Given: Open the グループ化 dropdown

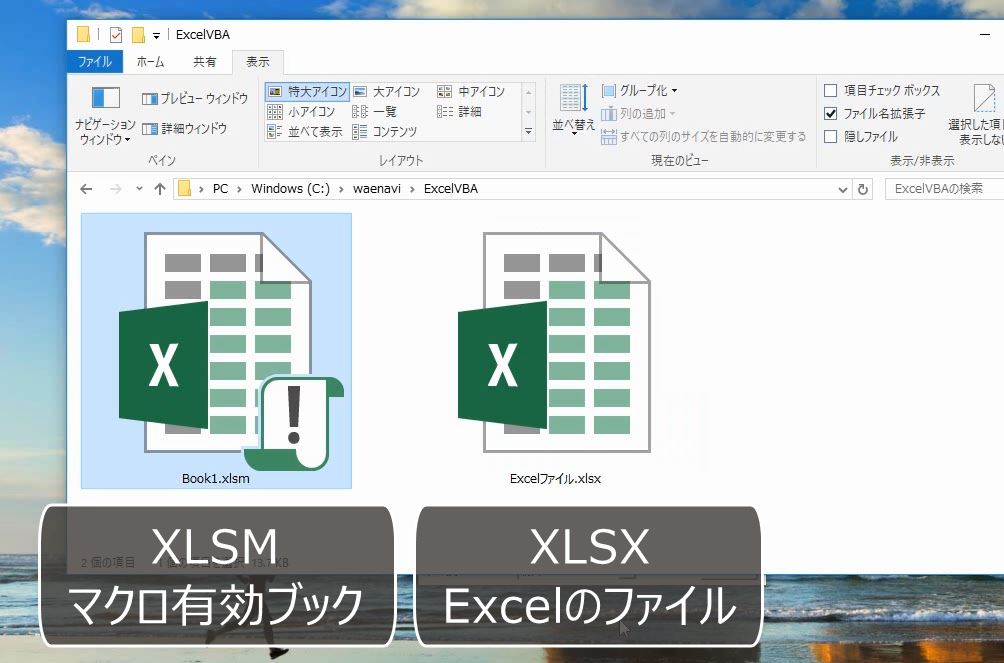Looking at the screenshot, I should tap(639, 90).
